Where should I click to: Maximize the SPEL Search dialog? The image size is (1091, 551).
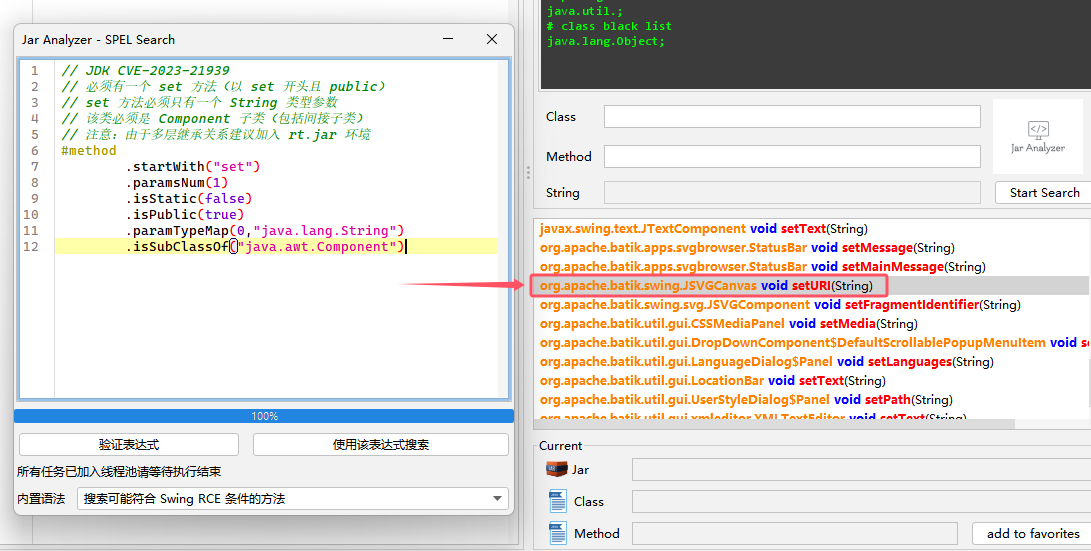445,39
